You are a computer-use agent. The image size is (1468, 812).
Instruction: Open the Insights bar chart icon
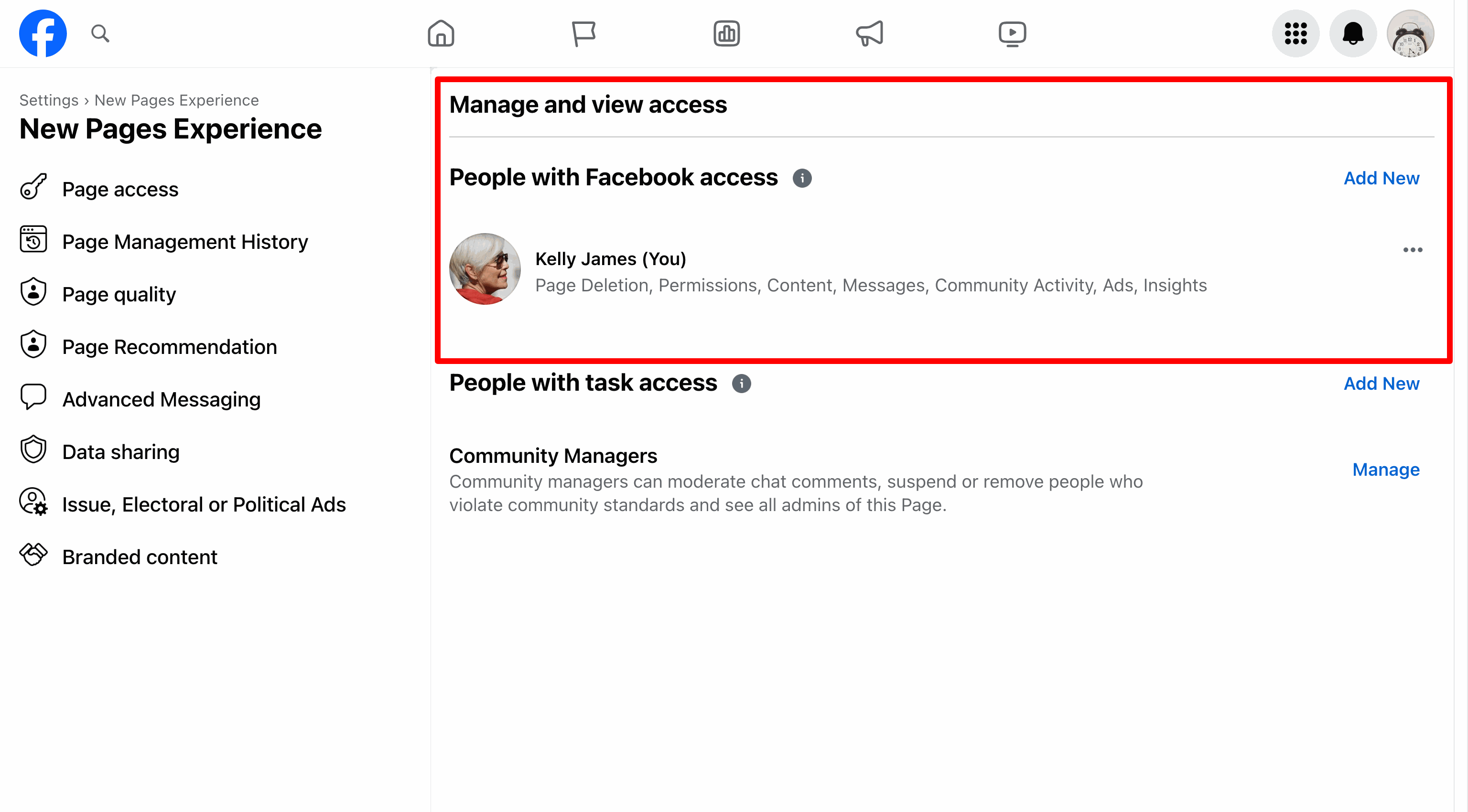[x=726, y=33]
